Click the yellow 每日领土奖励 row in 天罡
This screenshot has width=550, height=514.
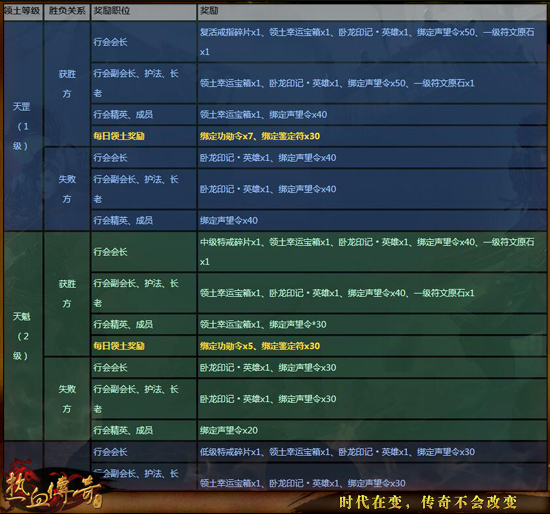[319, 136]
